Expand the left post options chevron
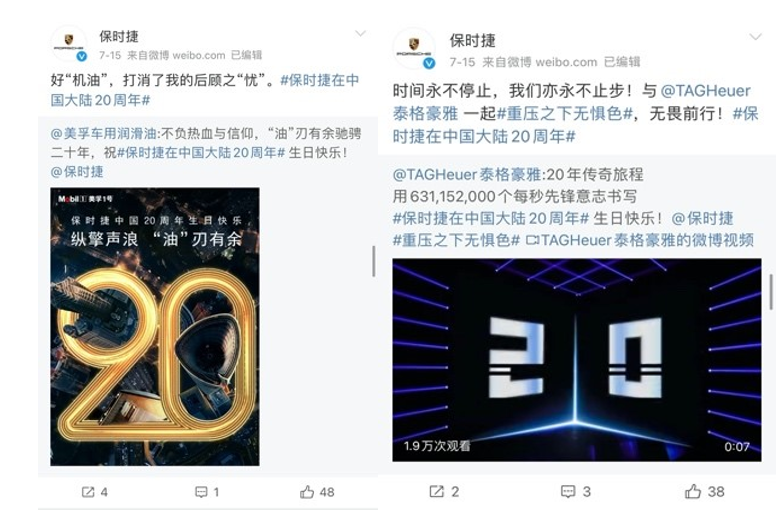Image resolution: width=776 pixels, height=525 pixels. pyautogui.click(x=360, y=34)
